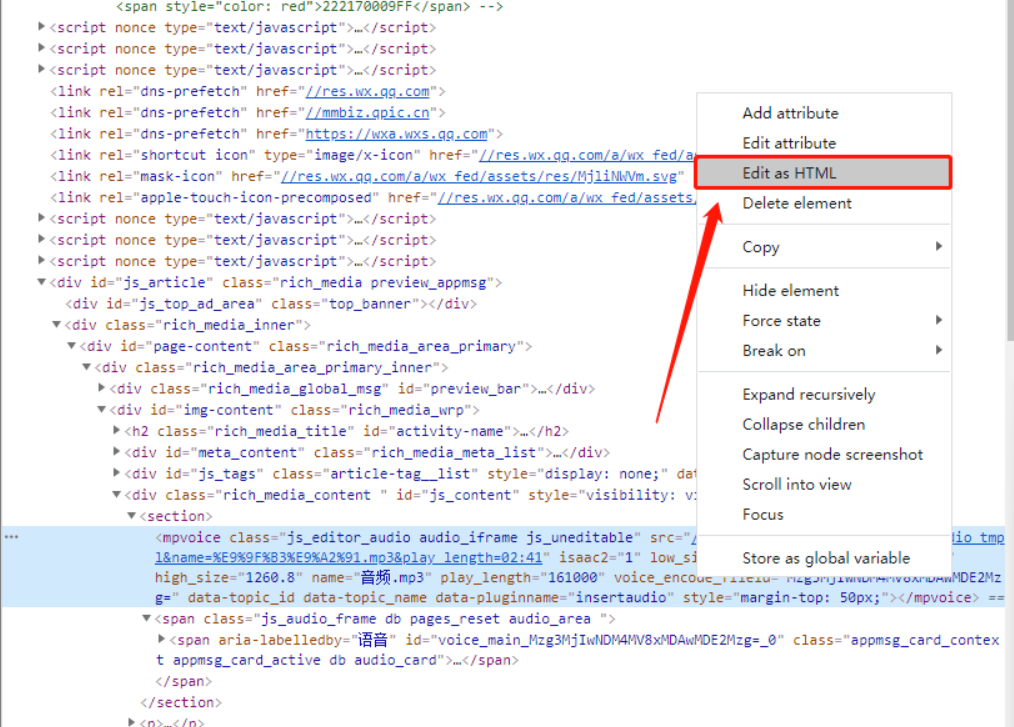Select Delete element in context menu
1014x727 pixels.
[797, 203]
